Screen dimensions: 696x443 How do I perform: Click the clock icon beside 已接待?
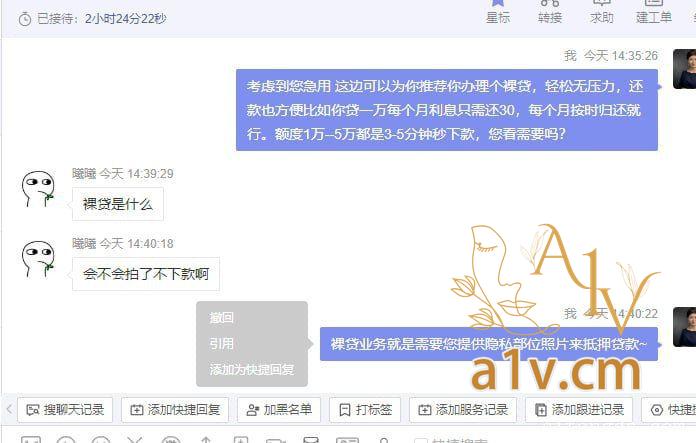click(x=25, y=19)
